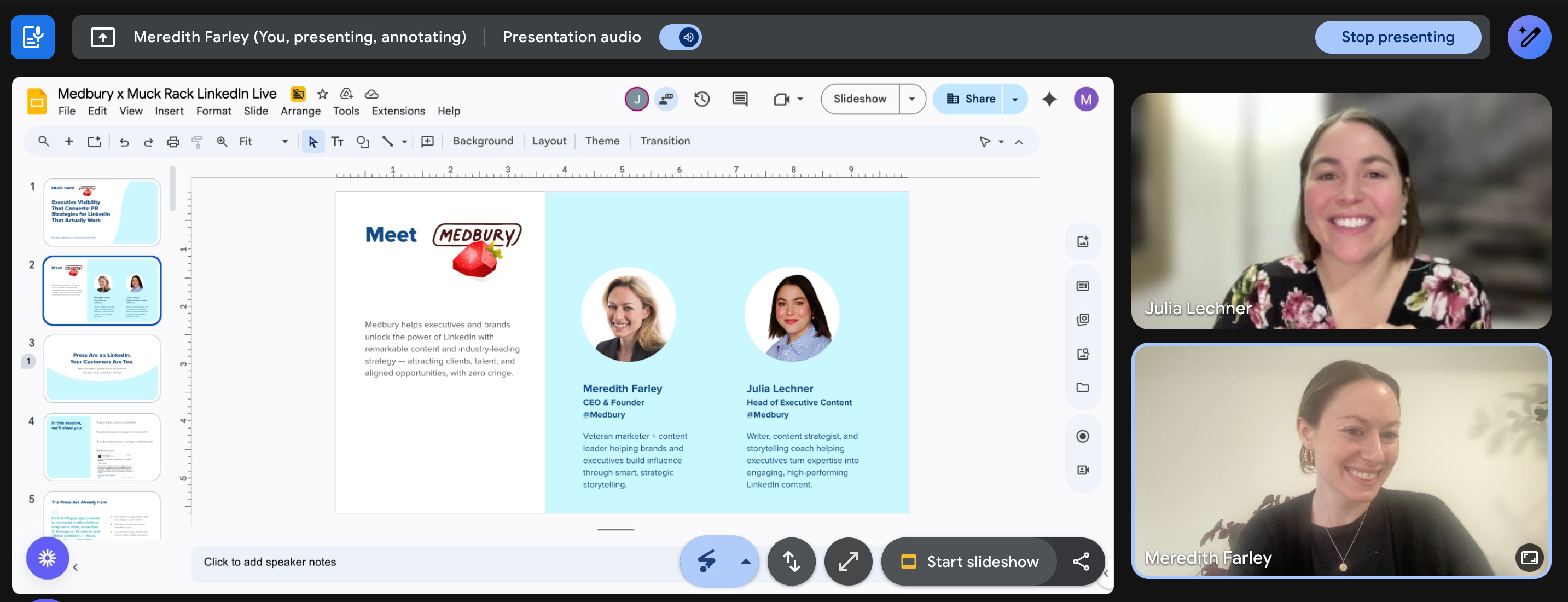Select the shape tool icon
The image size is (1568, 602).
point(363,142)
